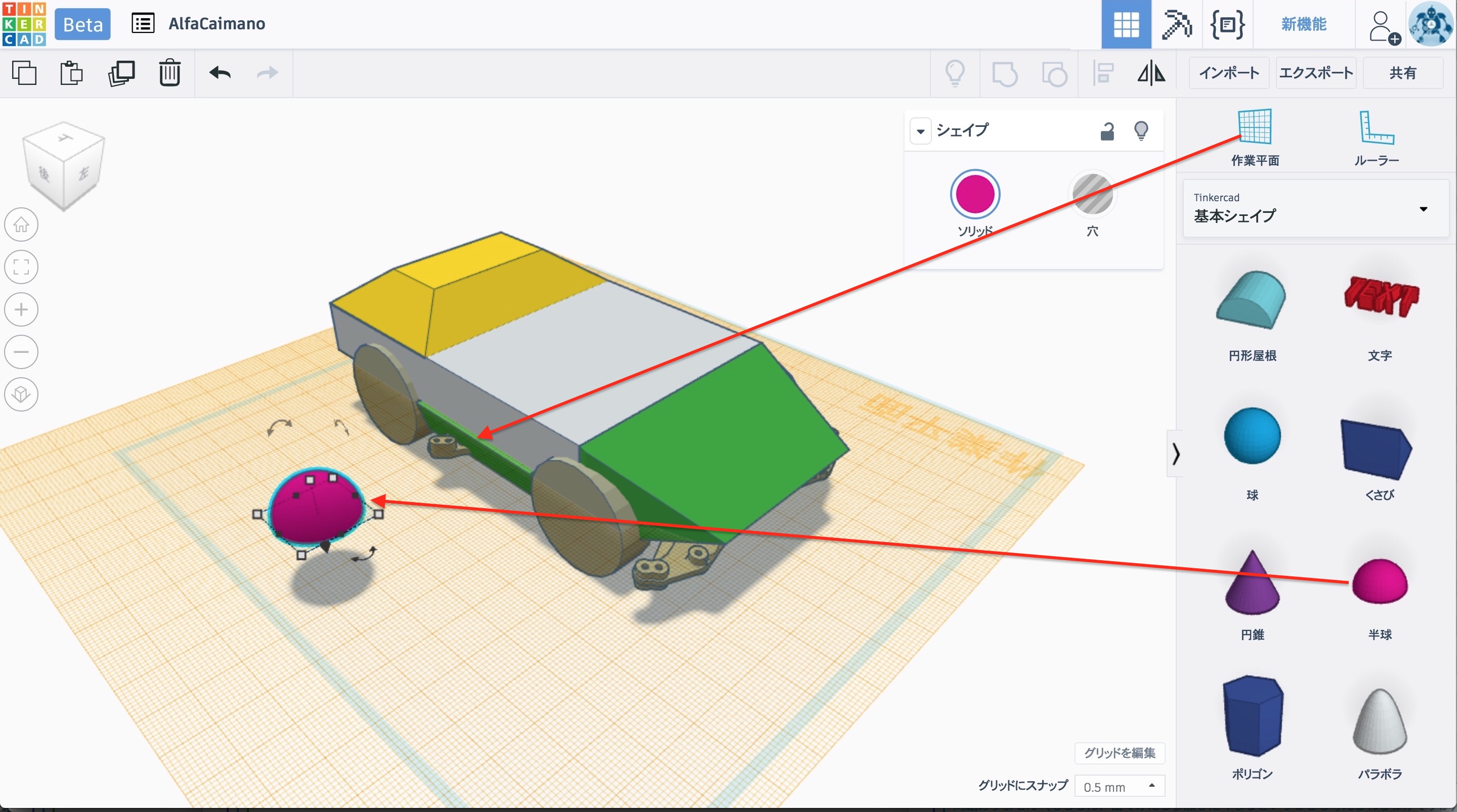The height and width of the screenshot is (812, 1457).
Task: Undo last action with arrow icon
Action: coord(220,73)
